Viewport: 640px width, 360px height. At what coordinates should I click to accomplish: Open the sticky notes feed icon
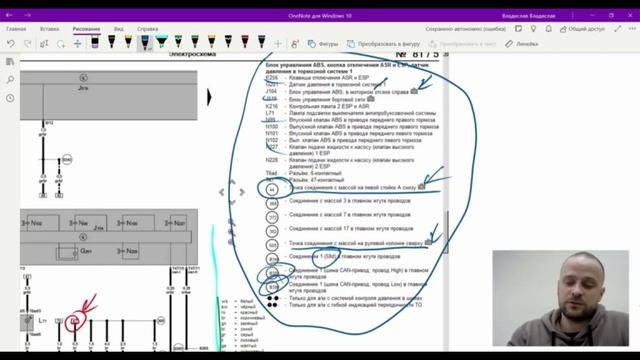(518, 29)
